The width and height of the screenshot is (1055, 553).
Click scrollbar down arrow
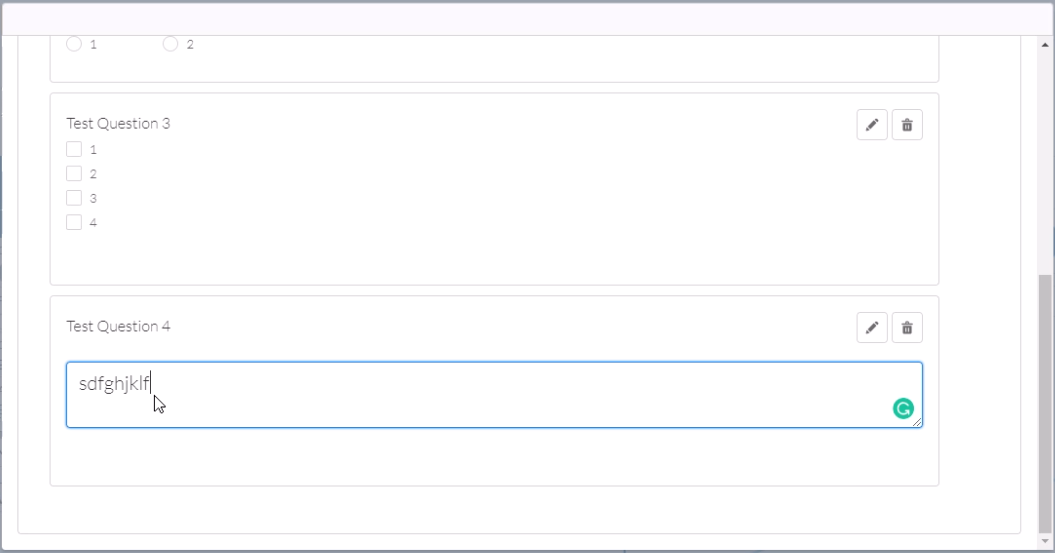point(1045,541)
